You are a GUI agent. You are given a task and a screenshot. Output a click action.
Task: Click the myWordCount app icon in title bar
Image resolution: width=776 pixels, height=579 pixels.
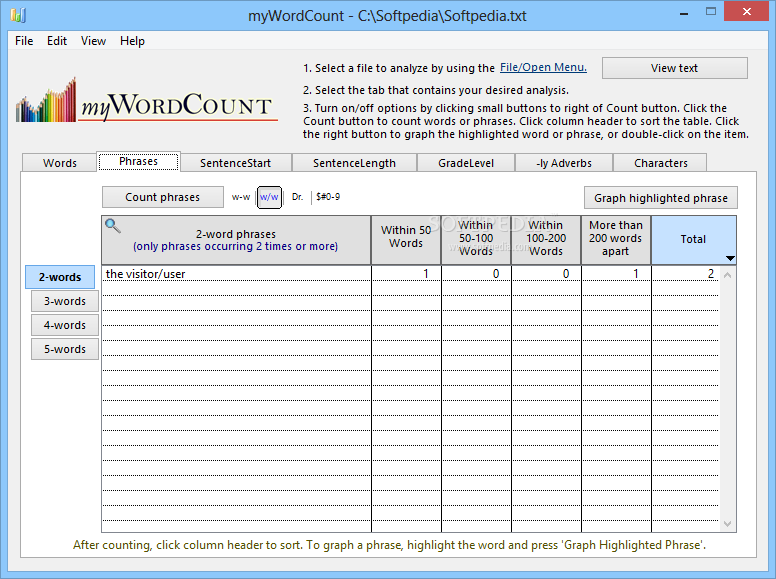coord(18,15)
